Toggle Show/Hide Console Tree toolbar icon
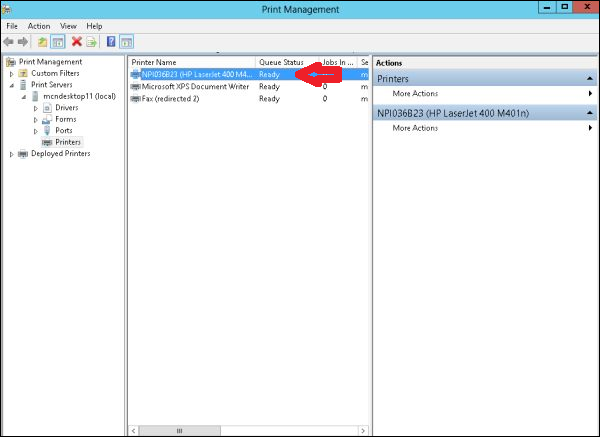Screen dimensions: 600x437 click(x=58, y=42)
